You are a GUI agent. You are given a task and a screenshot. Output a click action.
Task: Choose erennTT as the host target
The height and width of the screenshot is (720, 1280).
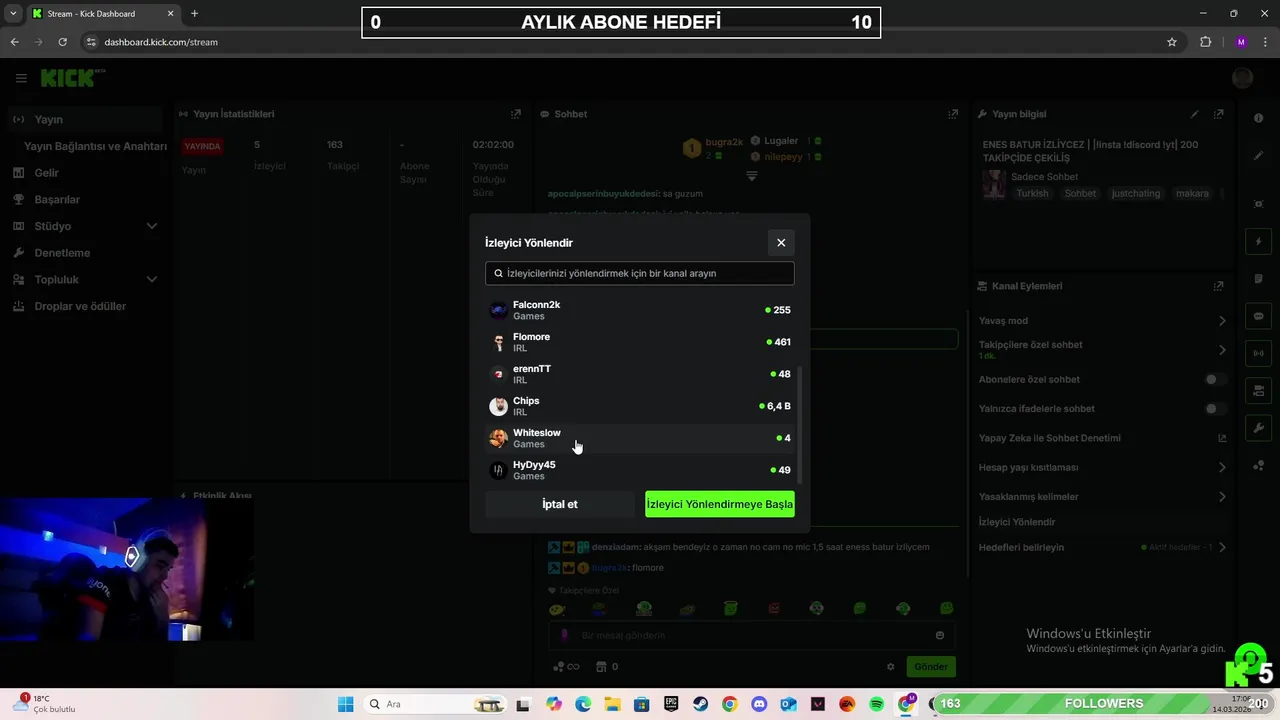coord(640,374)
